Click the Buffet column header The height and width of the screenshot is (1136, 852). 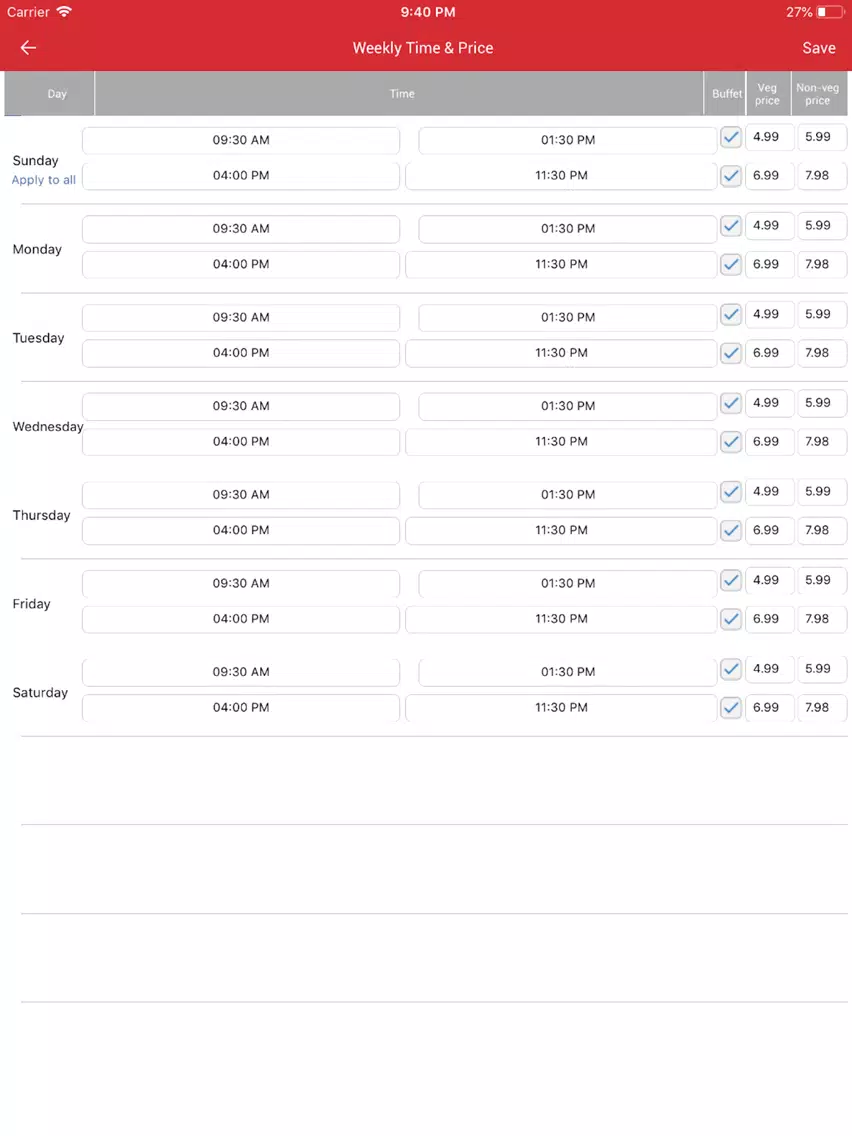tap(726, 93)
